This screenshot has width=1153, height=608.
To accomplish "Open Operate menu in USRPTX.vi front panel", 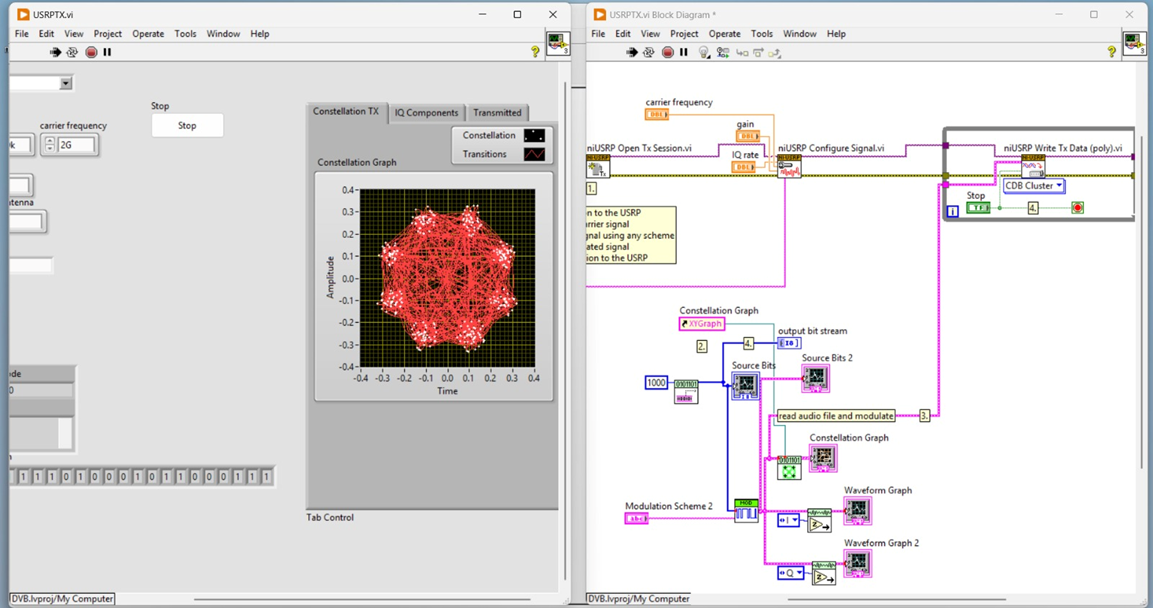I will [x=148, y=34].
